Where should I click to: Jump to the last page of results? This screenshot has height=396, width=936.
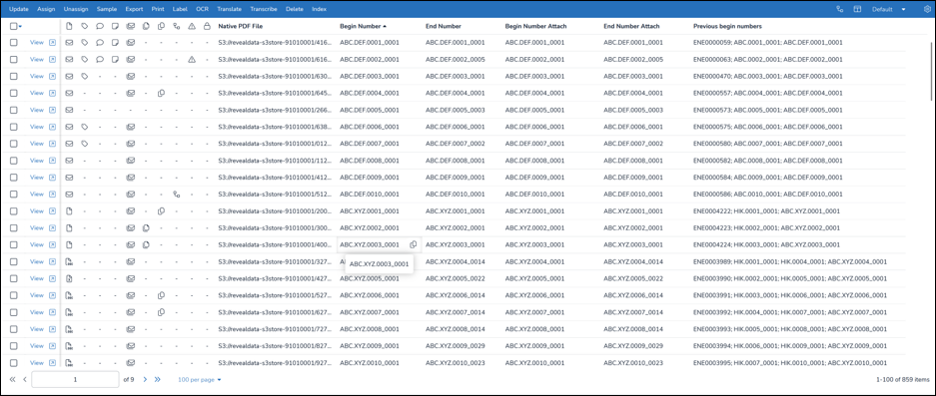point(158,379)
